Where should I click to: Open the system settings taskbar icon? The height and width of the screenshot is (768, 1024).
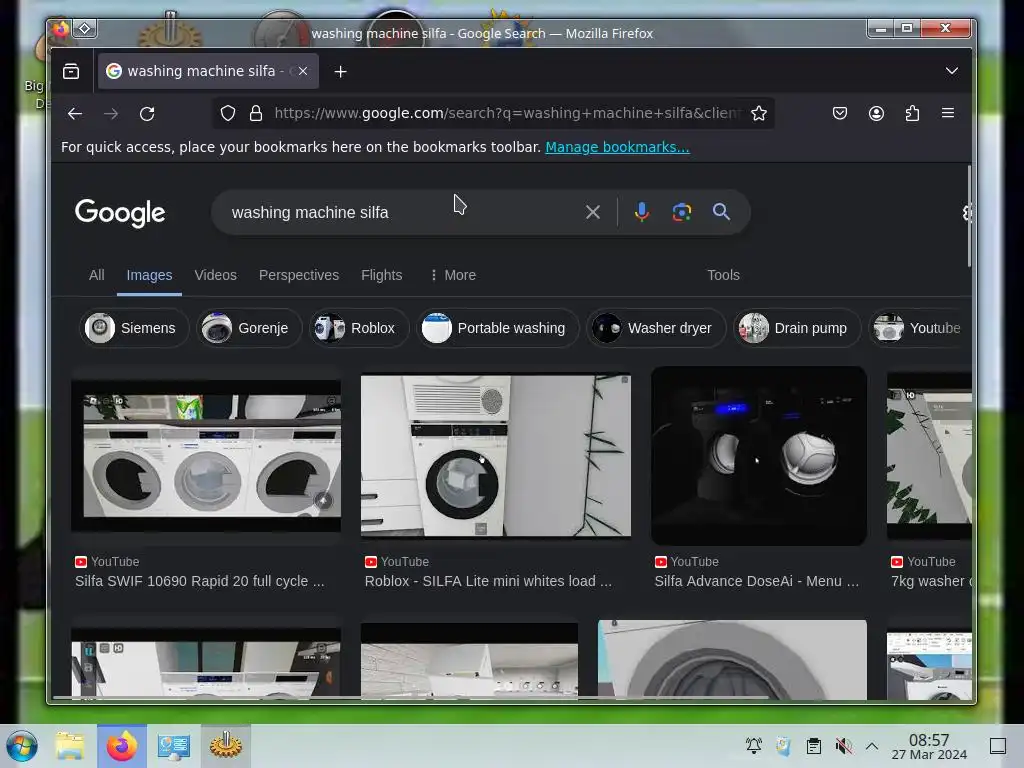tap(174, 746)
